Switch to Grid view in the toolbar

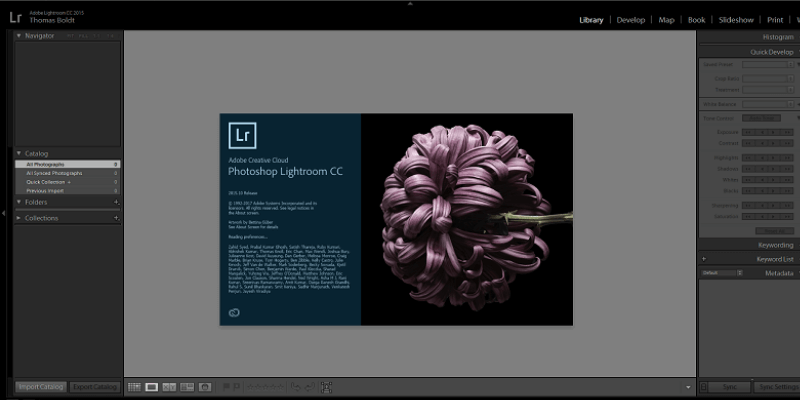[x=134, y=387]
